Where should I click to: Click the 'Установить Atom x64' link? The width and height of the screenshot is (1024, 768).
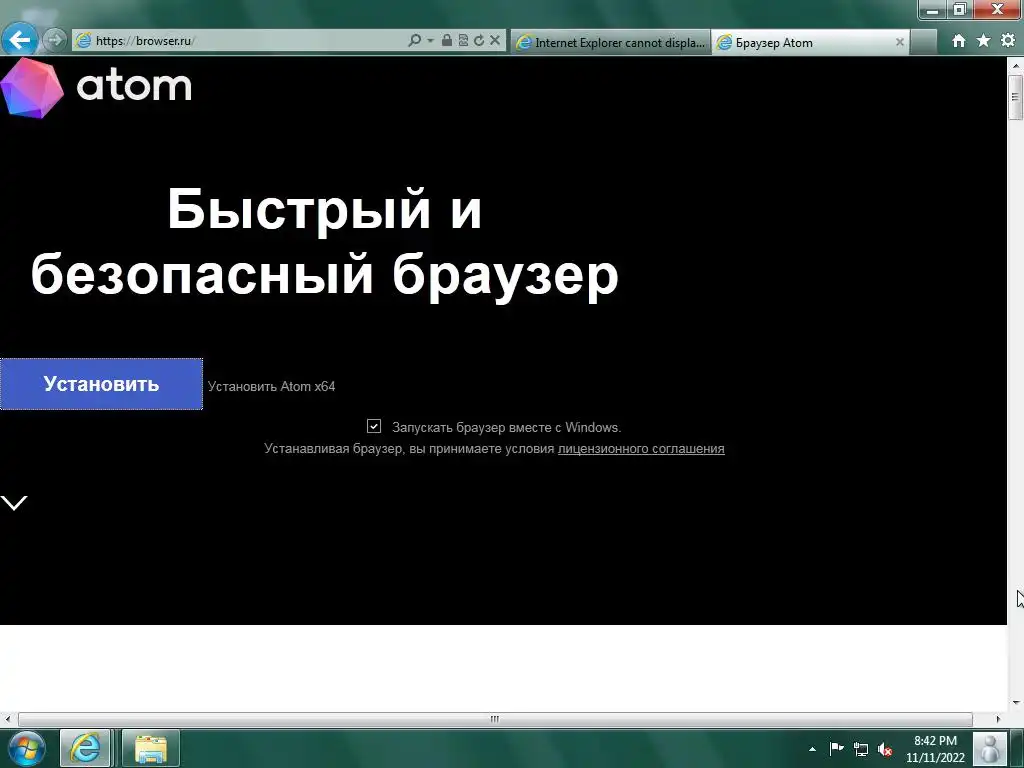271,387
